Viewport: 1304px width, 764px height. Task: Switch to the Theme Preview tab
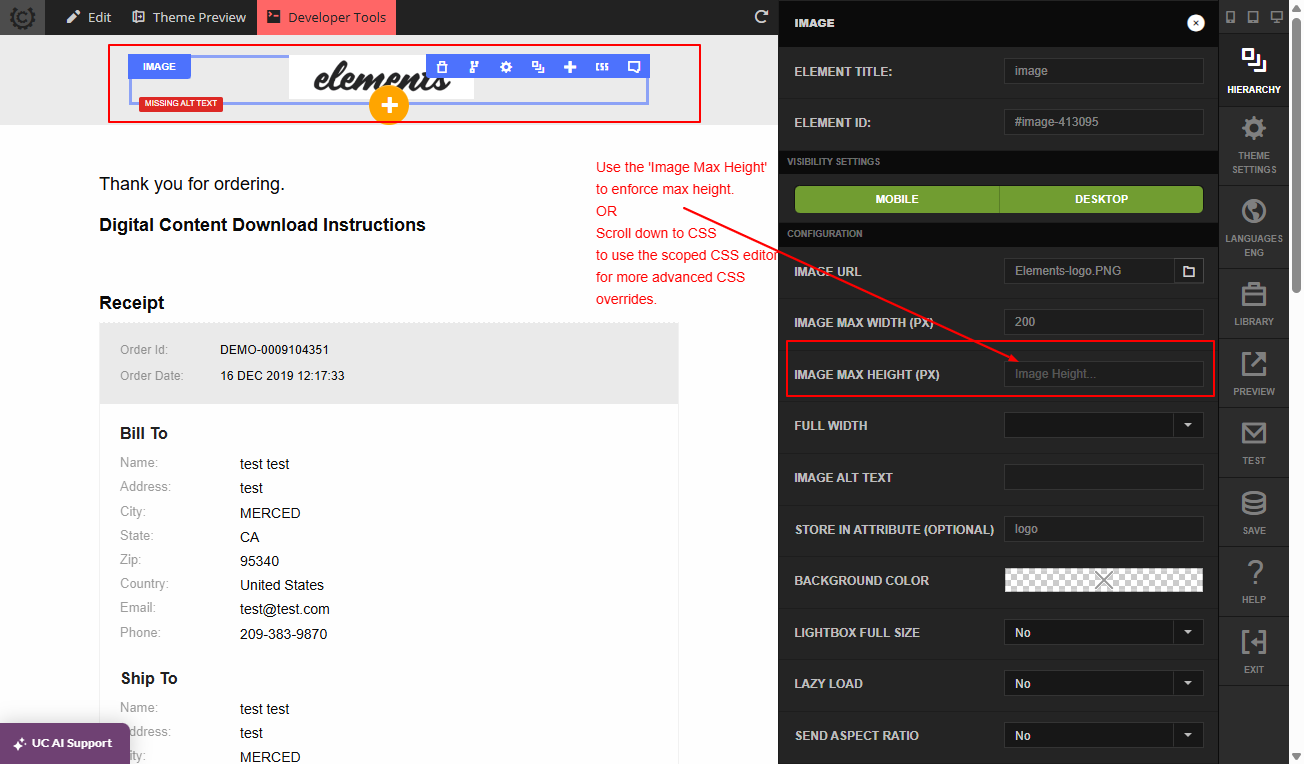pos(189,17)
